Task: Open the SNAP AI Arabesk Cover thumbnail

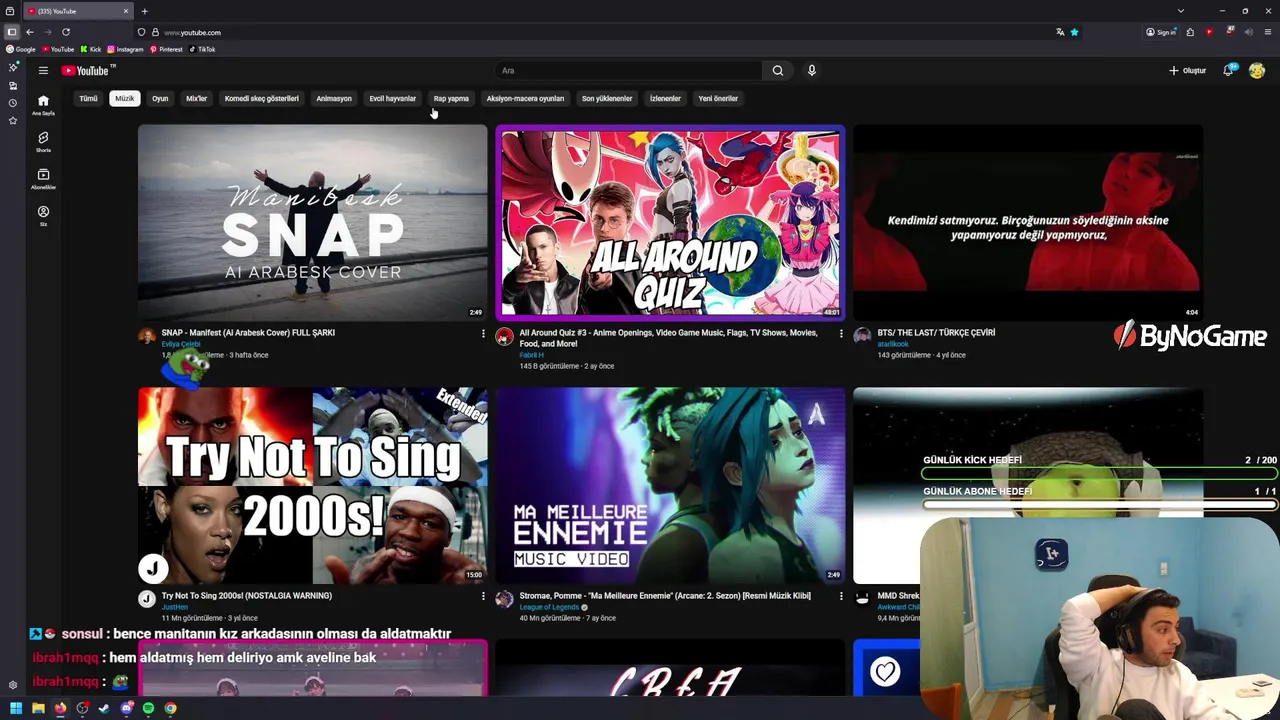Action: [313, 222]
